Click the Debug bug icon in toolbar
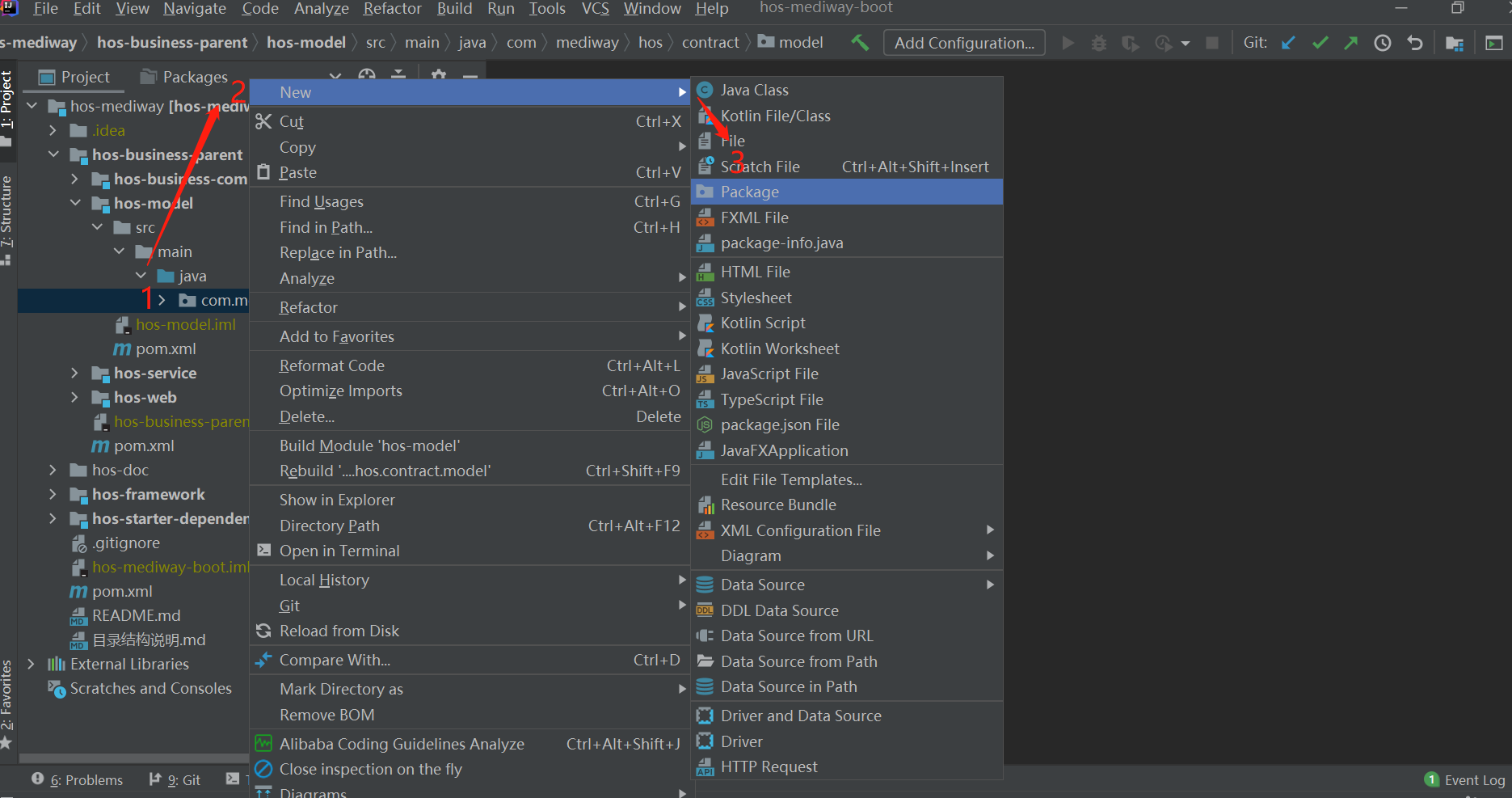1512x798 pixels. [x=1099, y=43]
